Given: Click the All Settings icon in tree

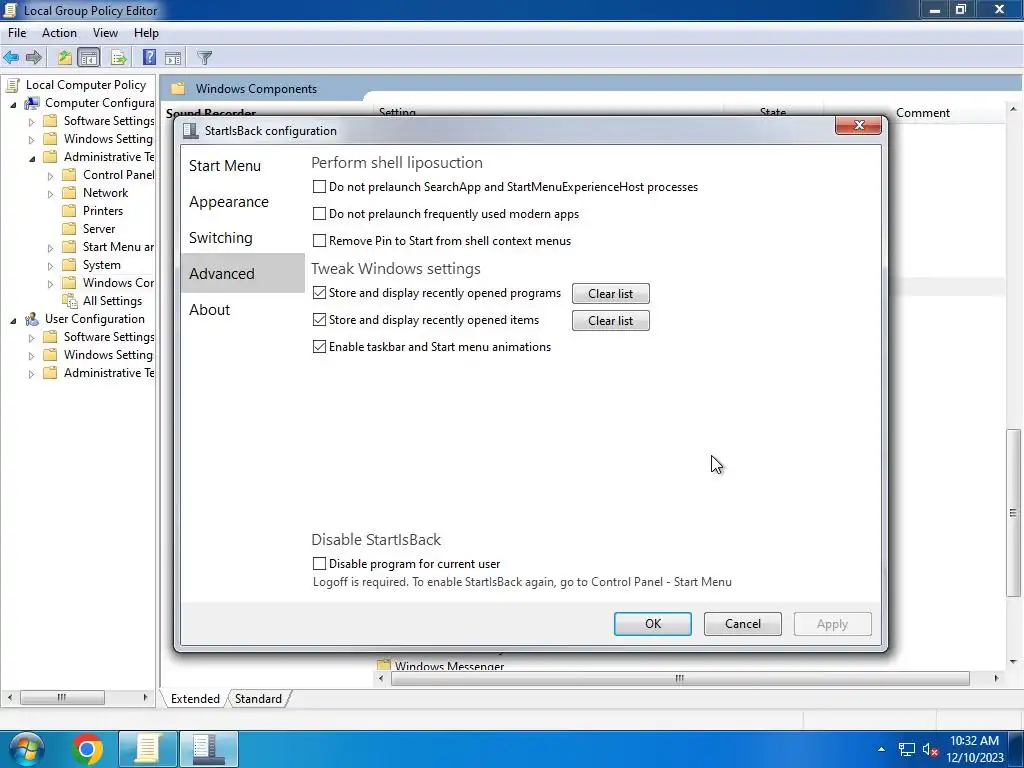Looking at the screenshot, I should tap(69, 301).
